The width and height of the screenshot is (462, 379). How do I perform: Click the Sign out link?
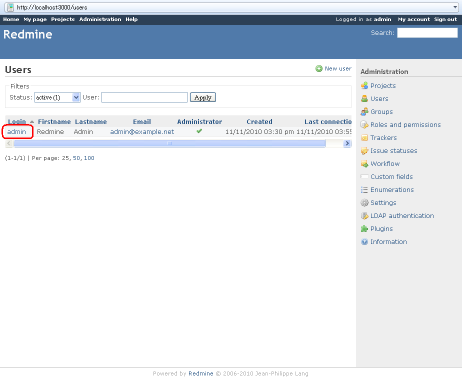(445, 19)
